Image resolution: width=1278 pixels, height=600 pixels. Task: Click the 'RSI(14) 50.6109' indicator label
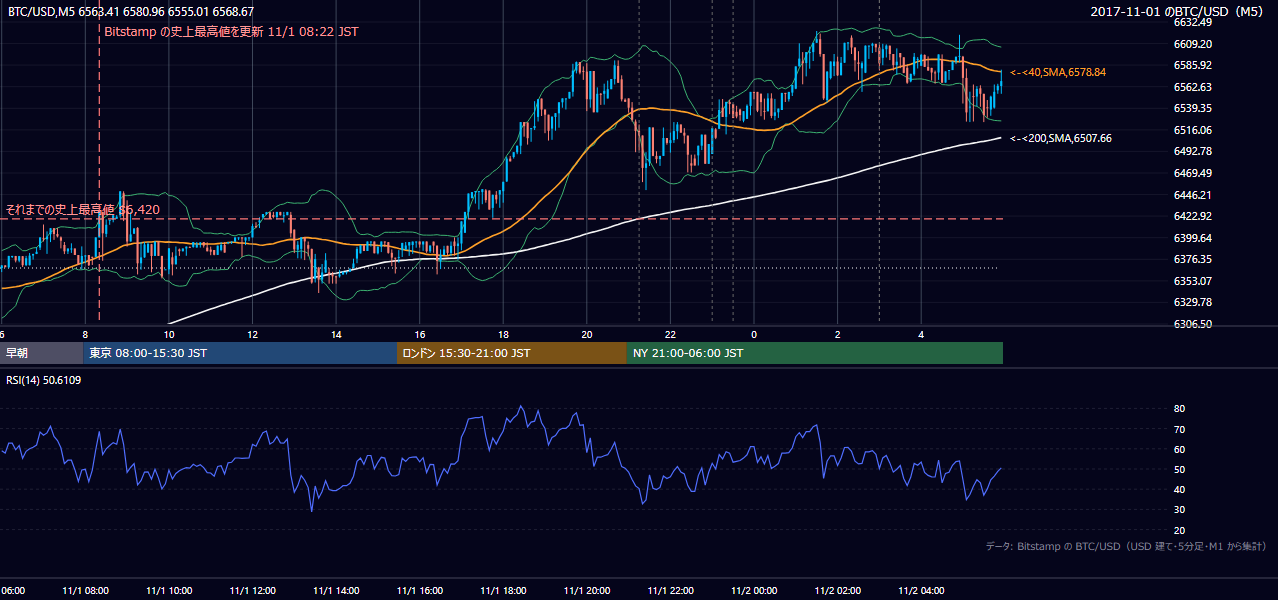(x=44, y=380)
